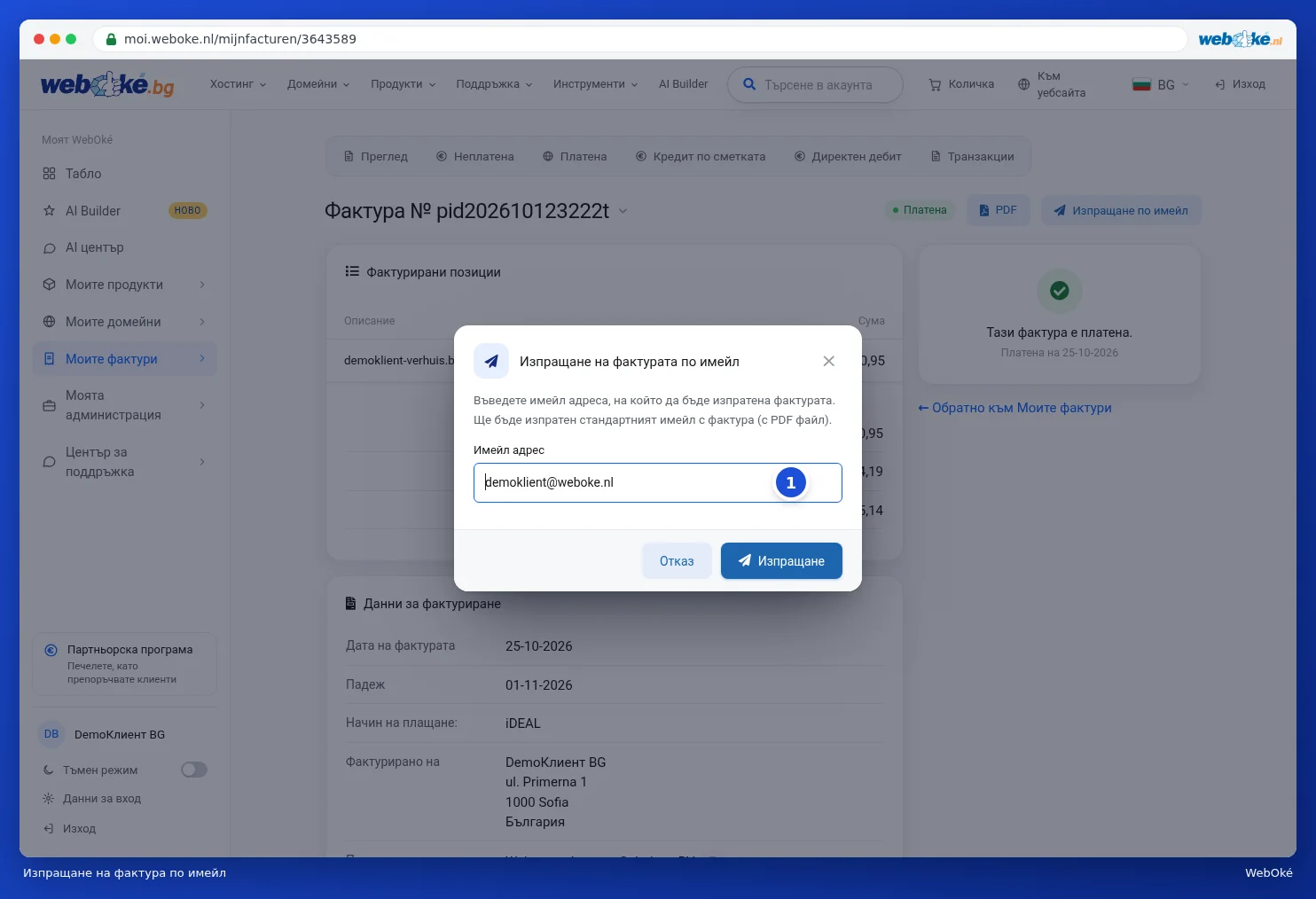Click the search magnifier icon
Image resolution: width=1316 pixels, height=899 pixels.
point(749,84)
